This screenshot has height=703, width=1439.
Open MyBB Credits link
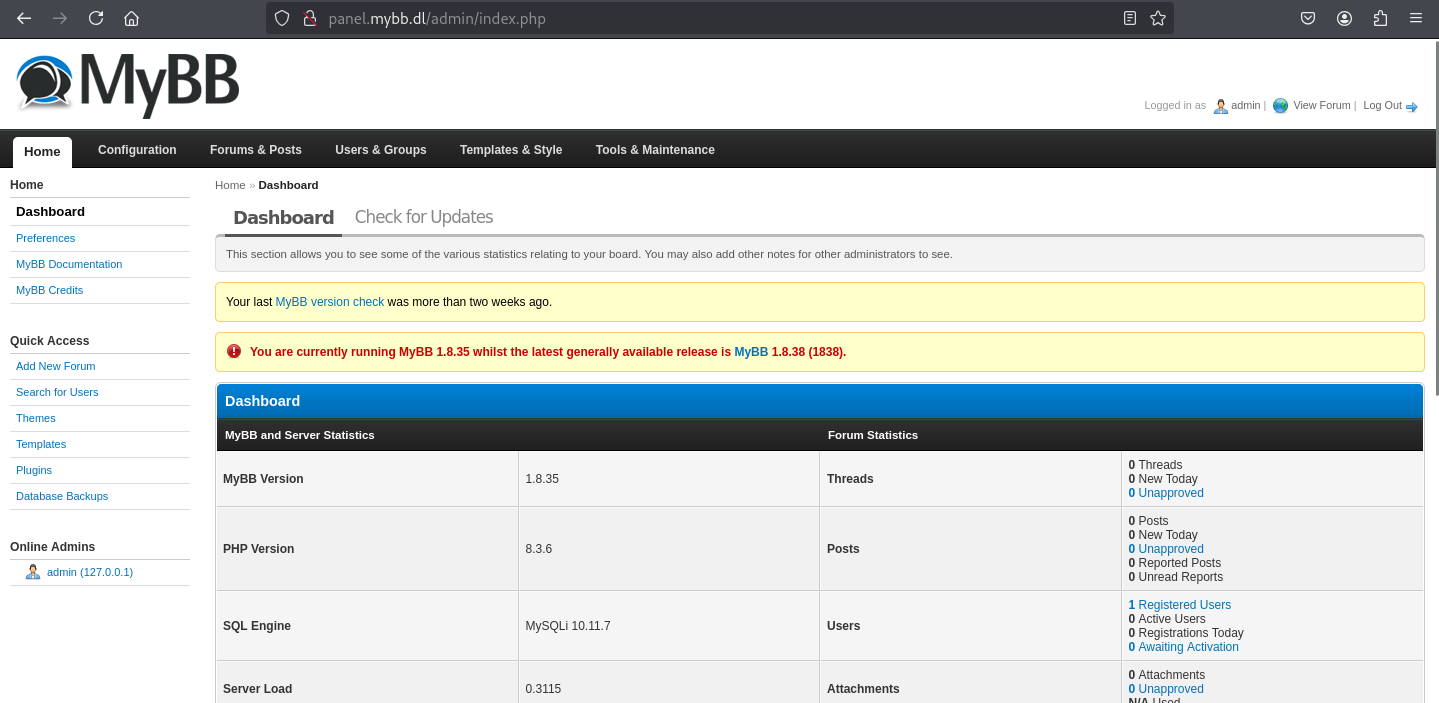50,290
